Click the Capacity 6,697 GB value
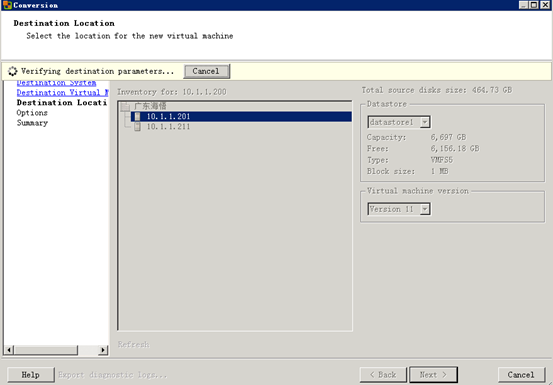 [x=448, y=137]
